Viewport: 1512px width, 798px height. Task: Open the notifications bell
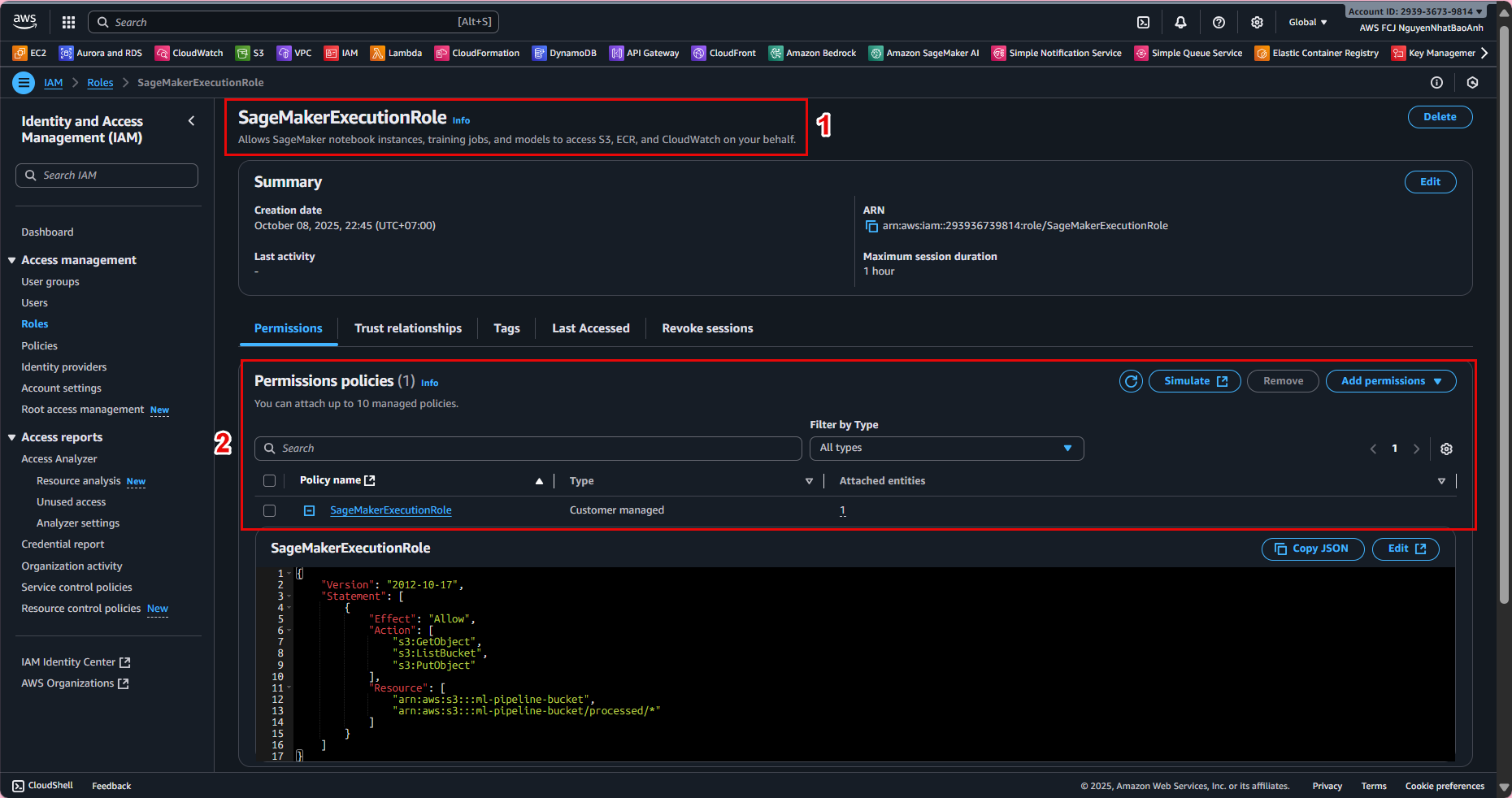pyautogui.click(x=1180, y=22)
